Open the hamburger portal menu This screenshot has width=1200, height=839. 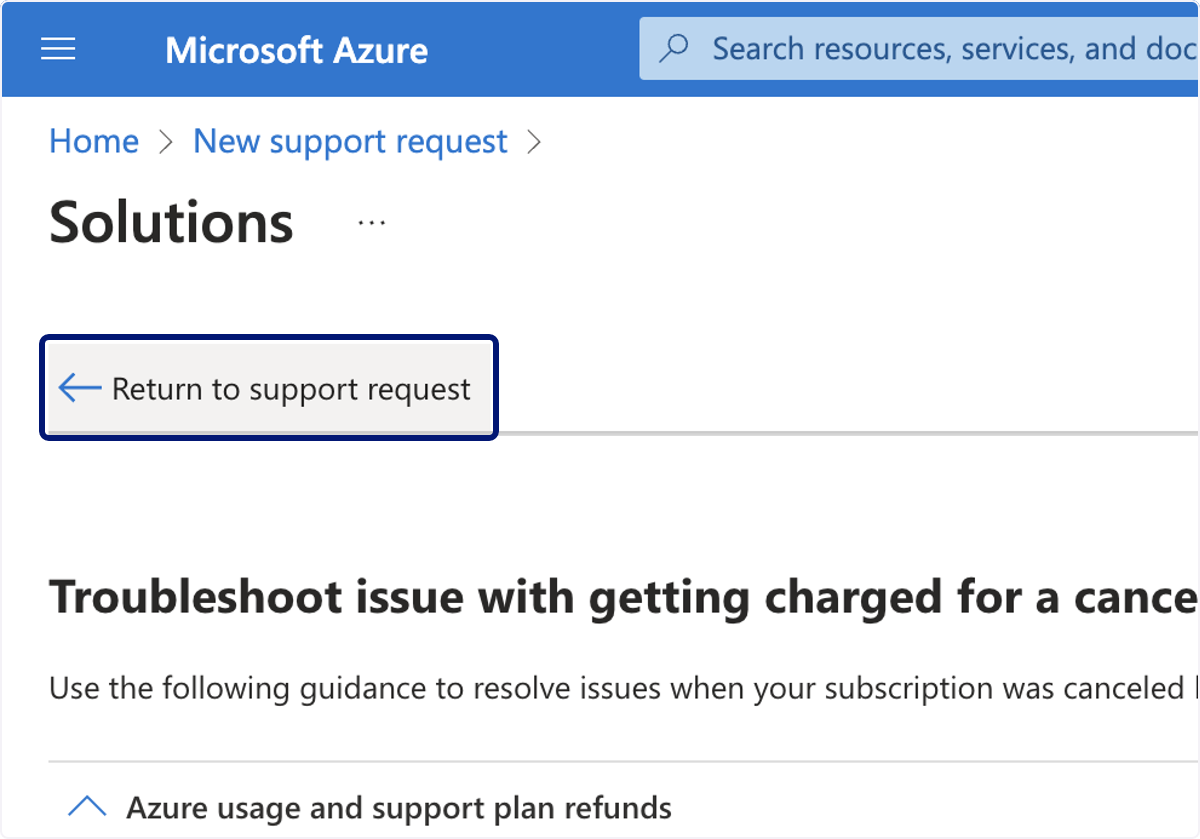(x=58, y=49)
